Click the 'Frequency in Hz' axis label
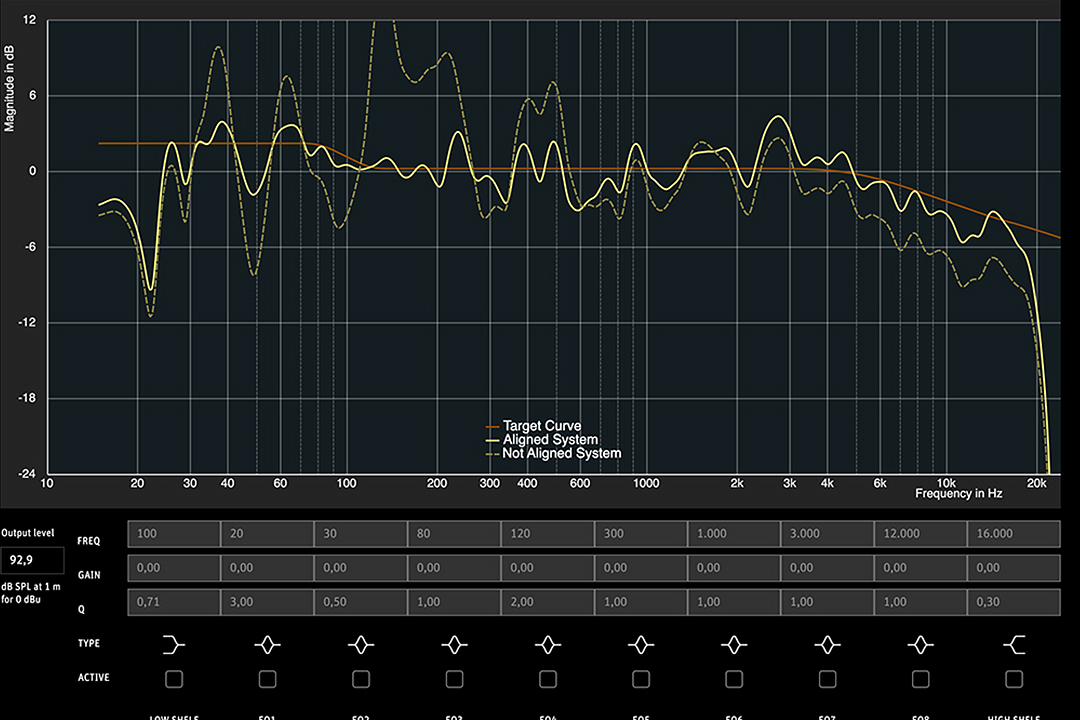Viewport: 1080px width, 720px height. point(958,493)
